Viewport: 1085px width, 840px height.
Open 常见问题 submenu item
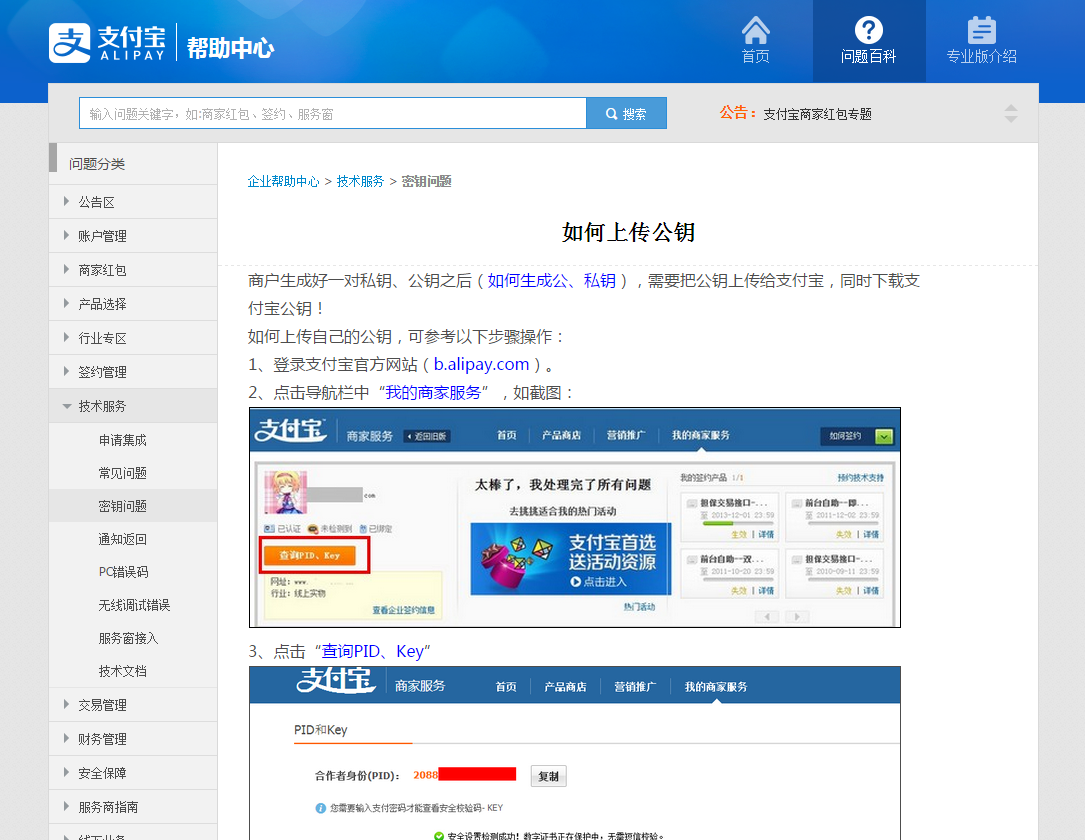tap(122, 473)
